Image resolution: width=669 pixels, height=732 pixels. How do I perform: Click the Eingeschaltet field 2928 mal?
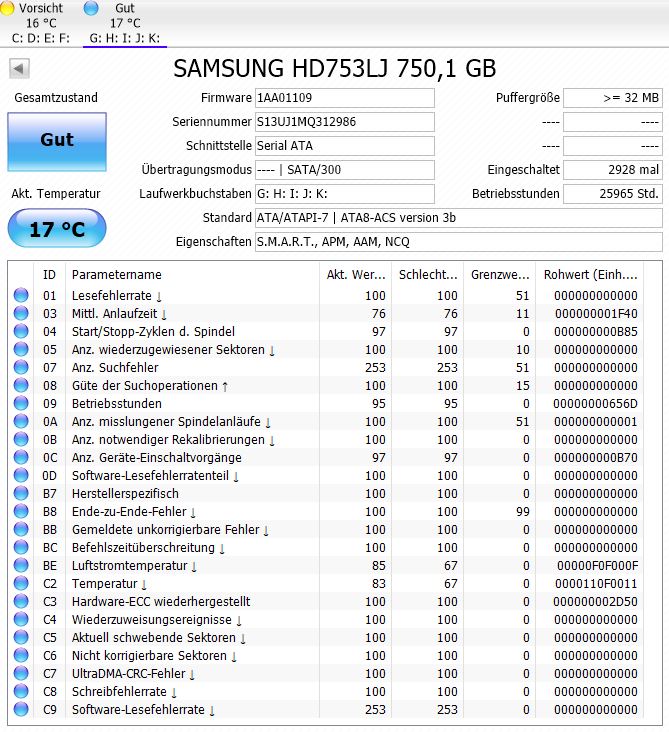613,170
